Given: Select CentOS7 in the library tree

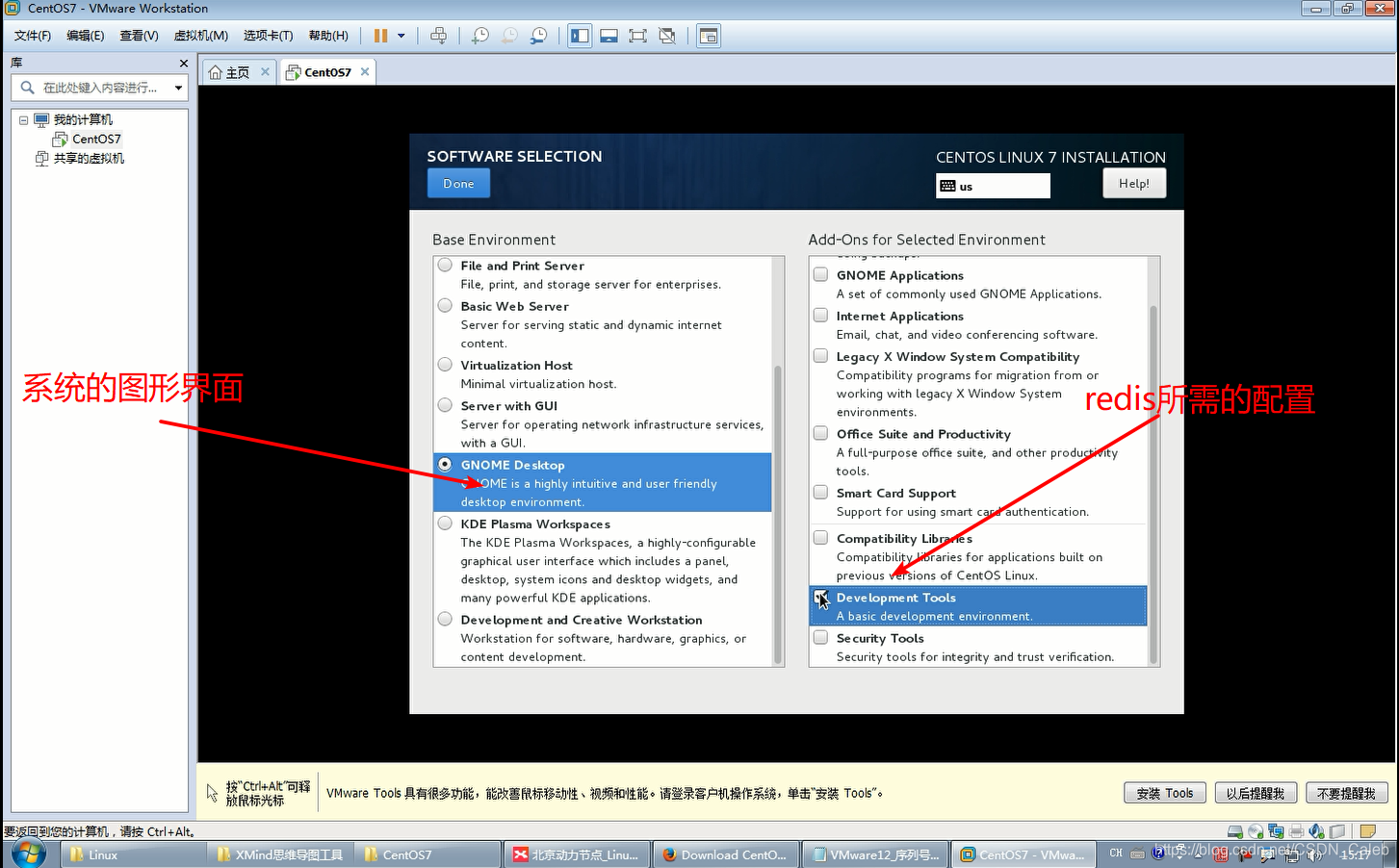Looking at the screenshot, I should 96,139.
